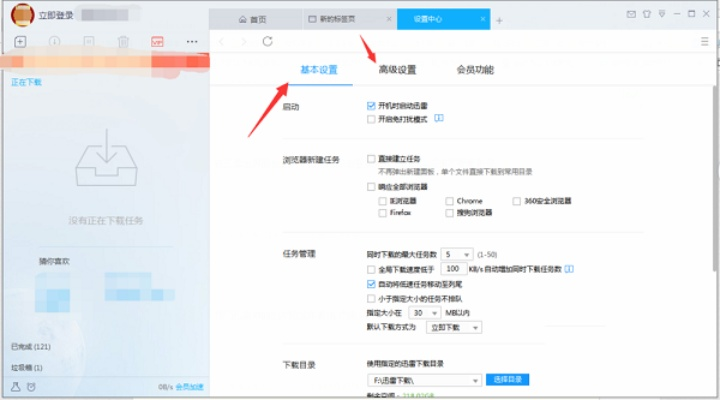Image resolution: width=720 pixels, height=400 pixels.
Task: Switch to 会员功能 tab
Action: 475,70
